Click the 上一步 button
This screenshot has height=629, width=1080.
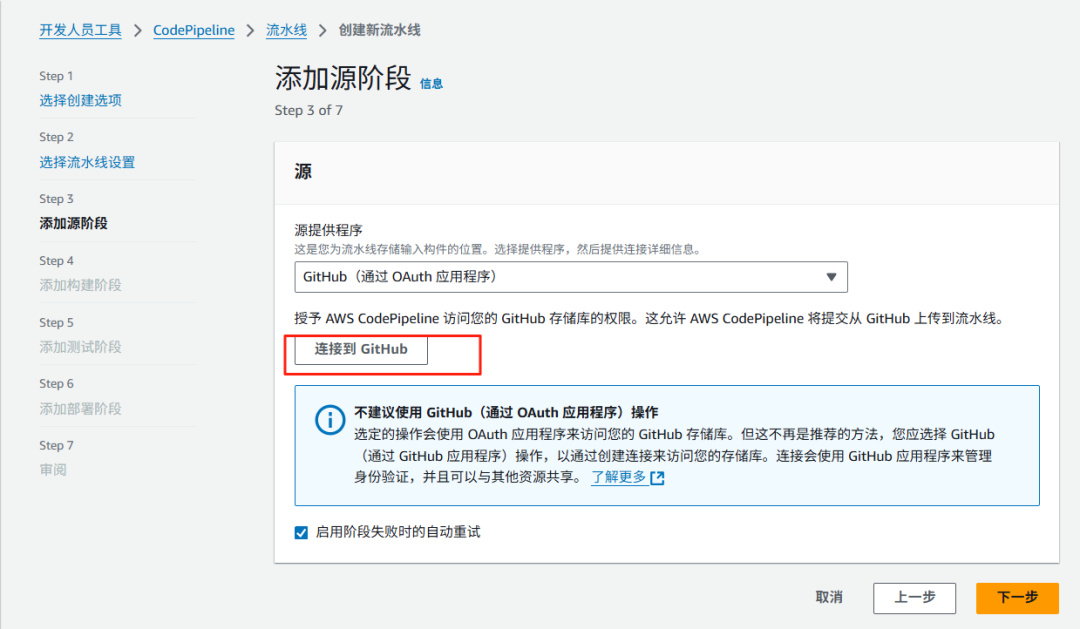(915, 598)
